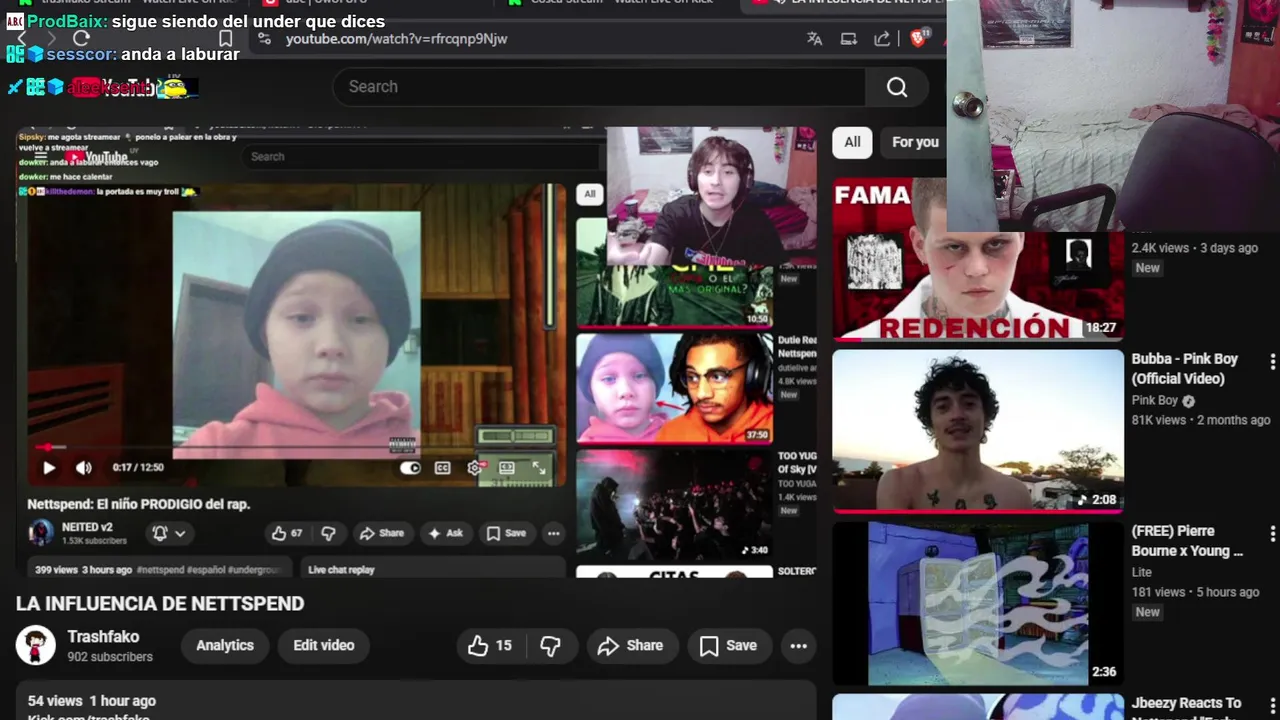Select inner All filter chip
The width and height of the screenshot is (1280, 720).
(x=589, y=194)
